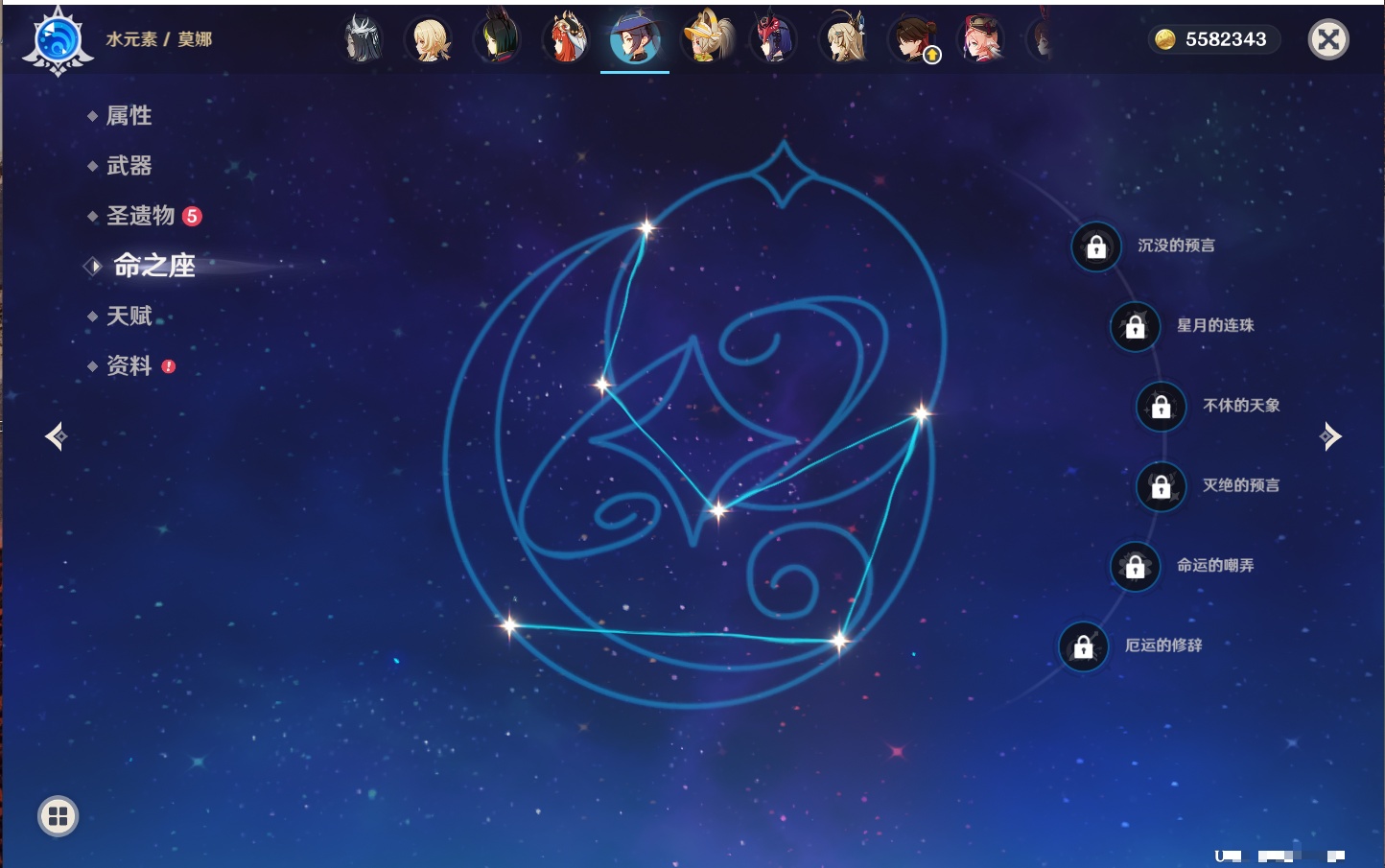This screenshot has height=868, width=1385.
Task: Click the Hydro element emblem icon
Action: (x=58, y=40)
